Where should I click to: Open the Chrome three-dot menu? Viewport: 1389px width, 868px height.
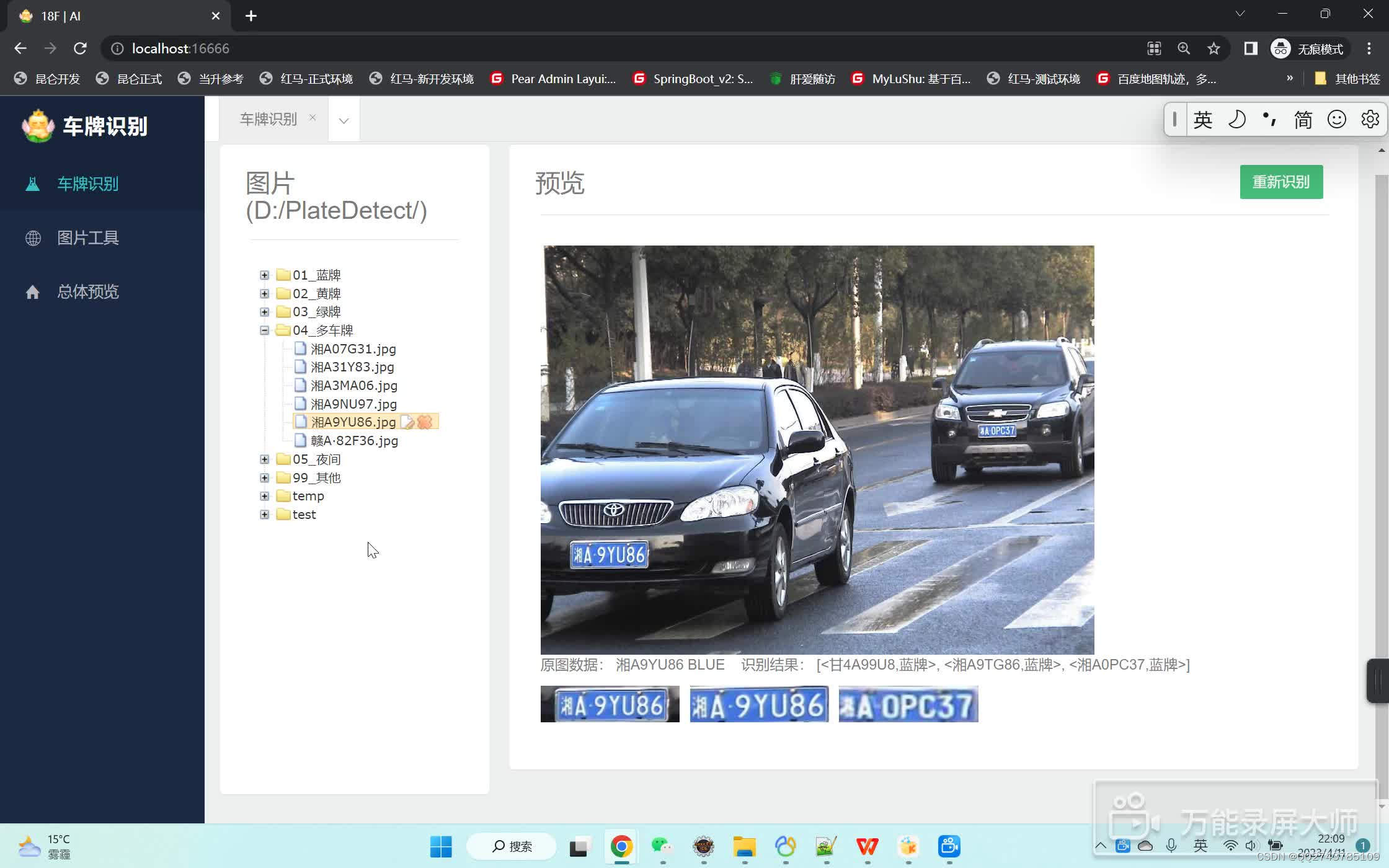click(1370, 48)
